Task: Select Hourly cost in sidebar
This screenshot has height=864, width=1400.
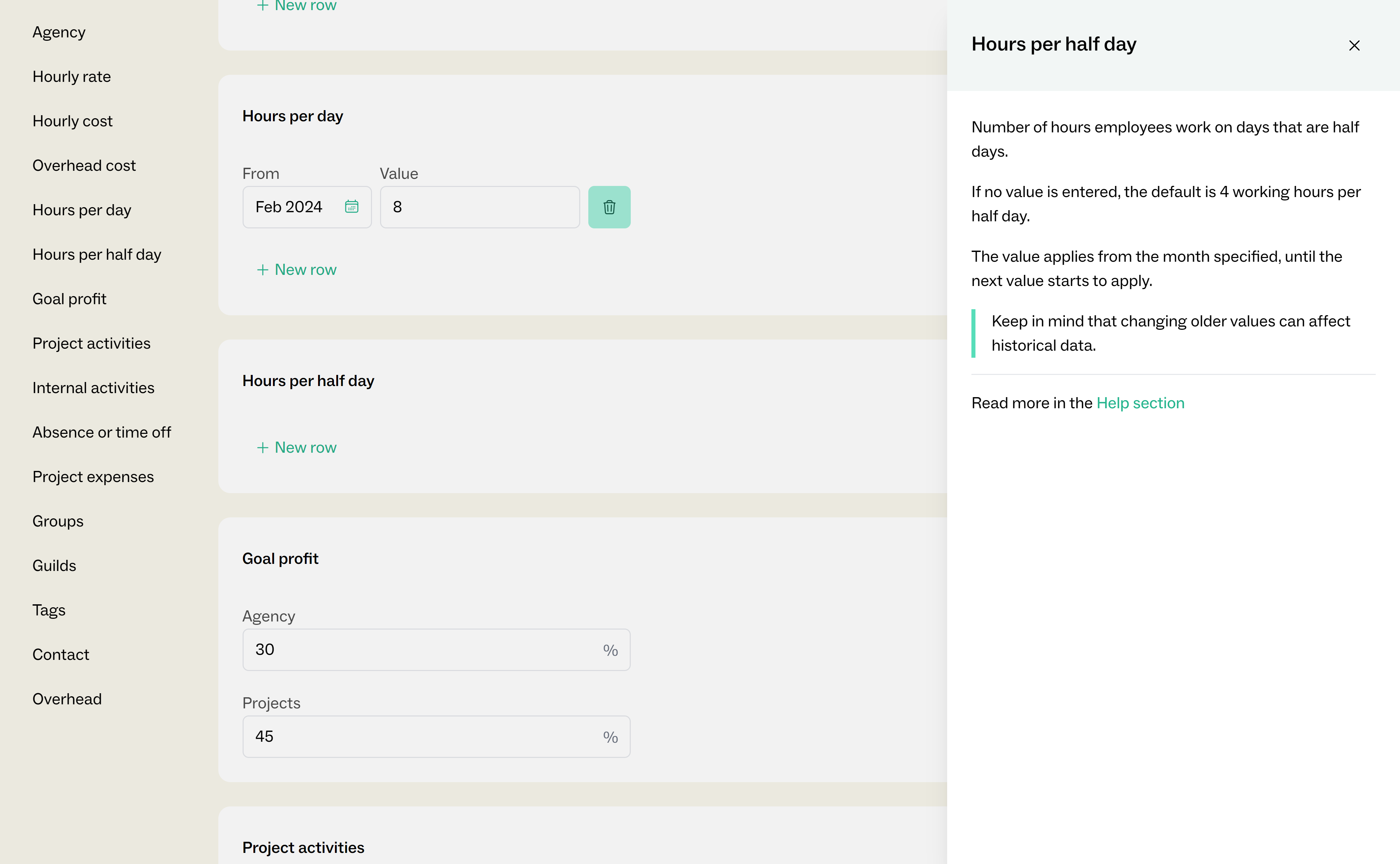Action: pos(72,121)
